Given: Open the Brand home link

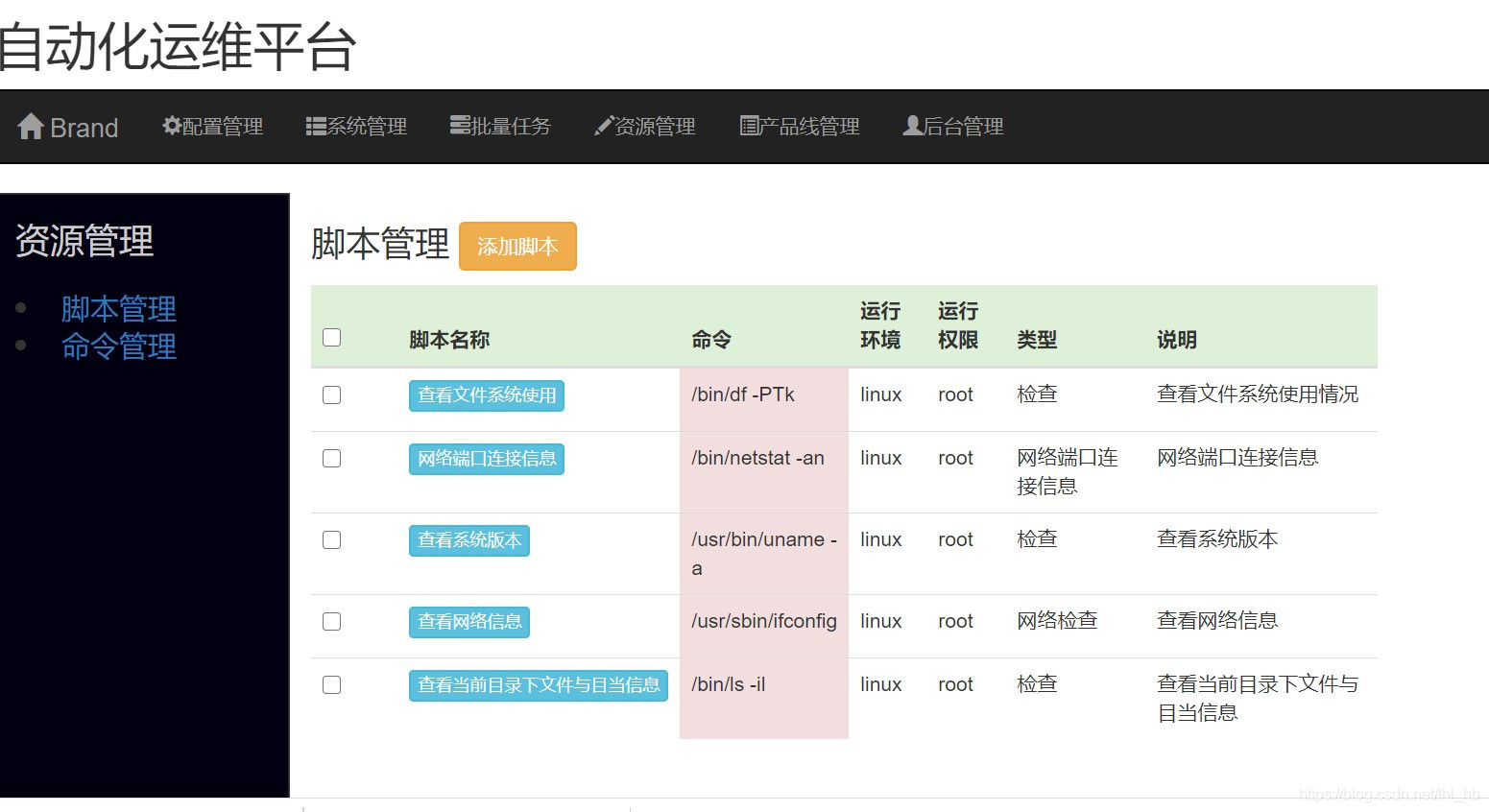Looking at the screenshot, I should (68, 127).
